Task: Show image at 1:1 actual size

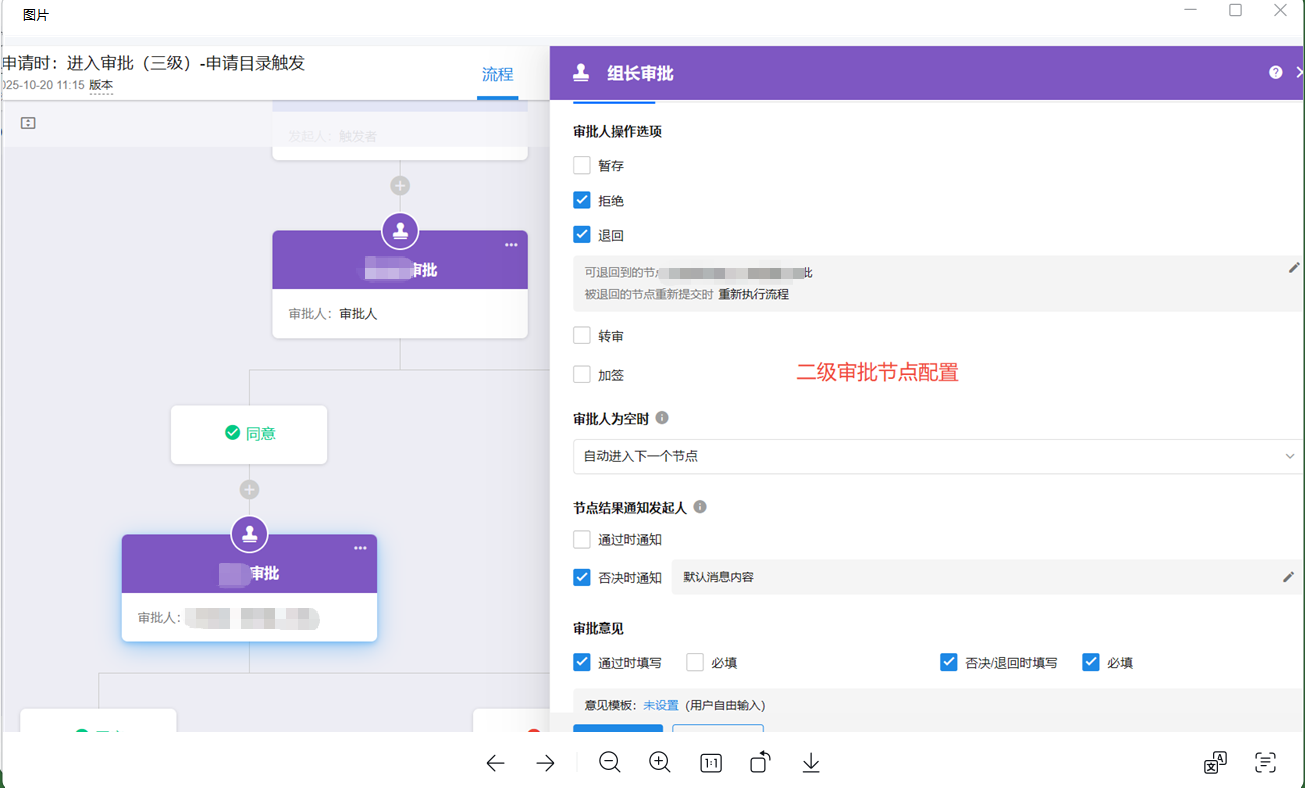Action: (x=711, y=763)
